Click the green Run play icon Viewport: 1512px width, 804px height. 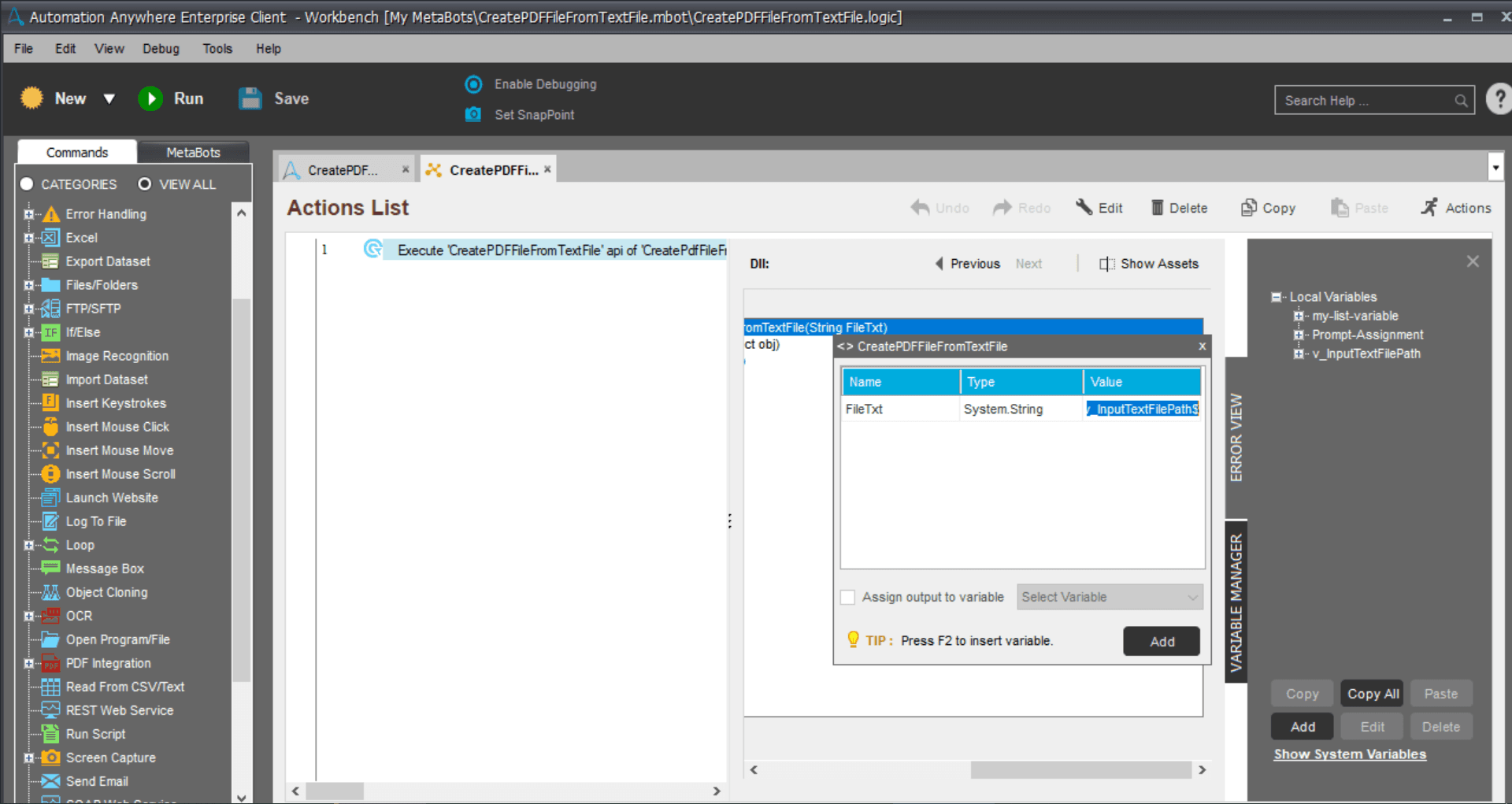click(x=150, y=98)
